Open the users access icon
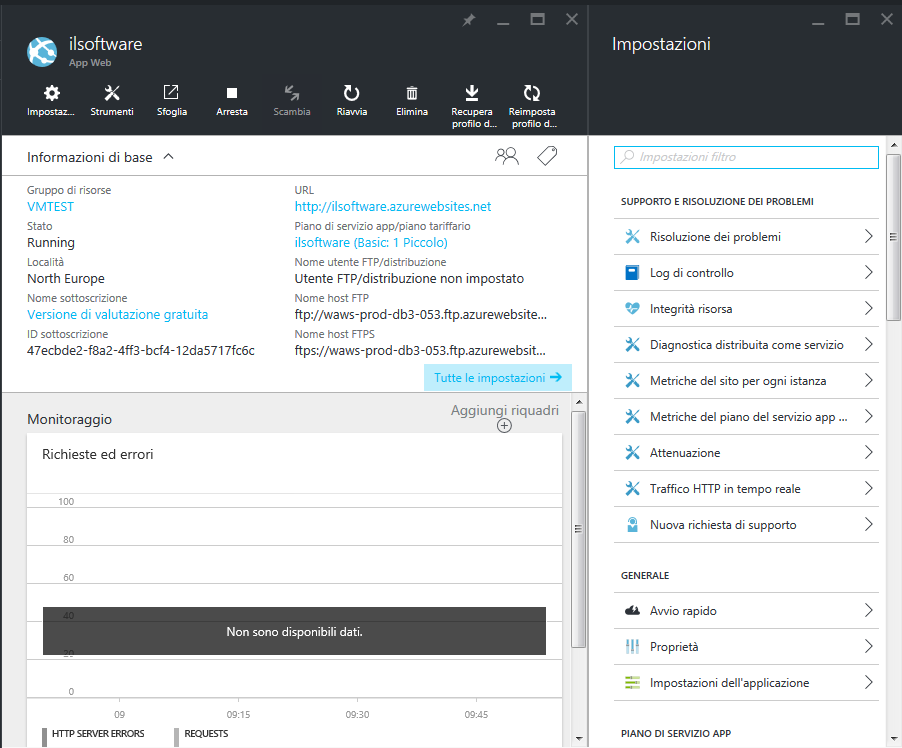902x748 pixels. 507,157
